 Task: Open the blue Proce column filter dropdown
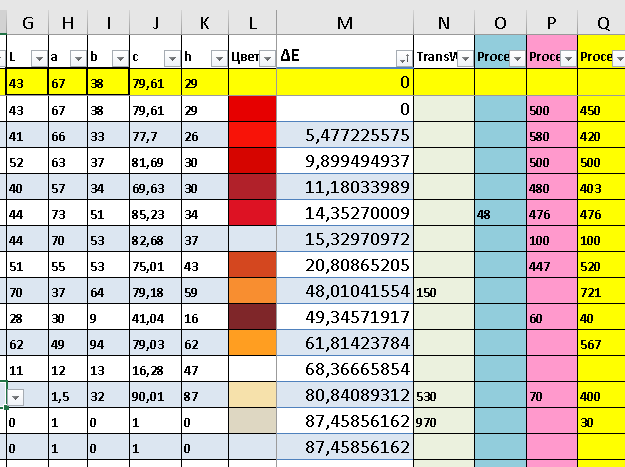click(x=517, y=59)
